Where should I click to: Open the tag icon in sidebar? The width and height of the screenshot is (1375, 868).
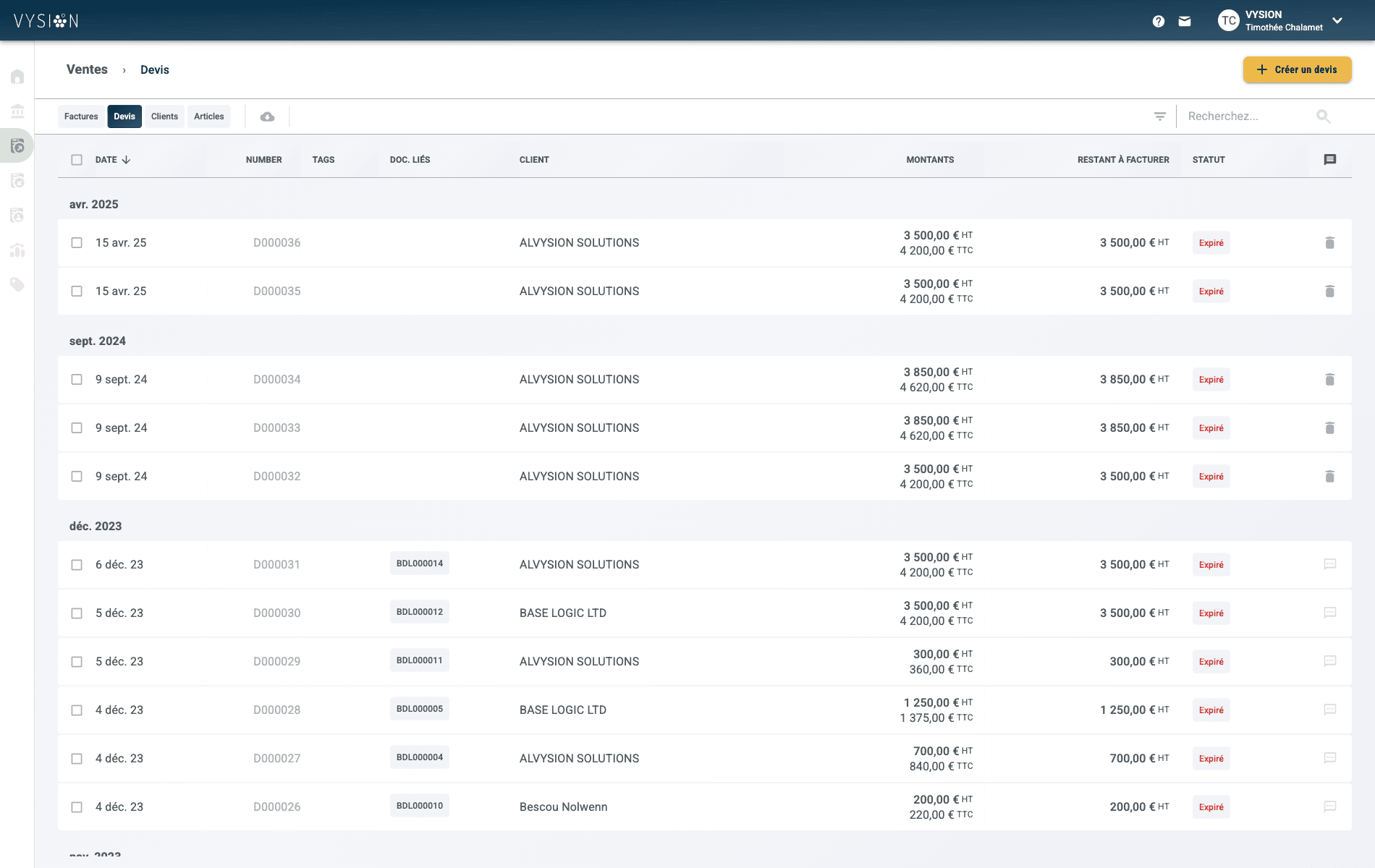pyautogui.click(x=17, y=285)
